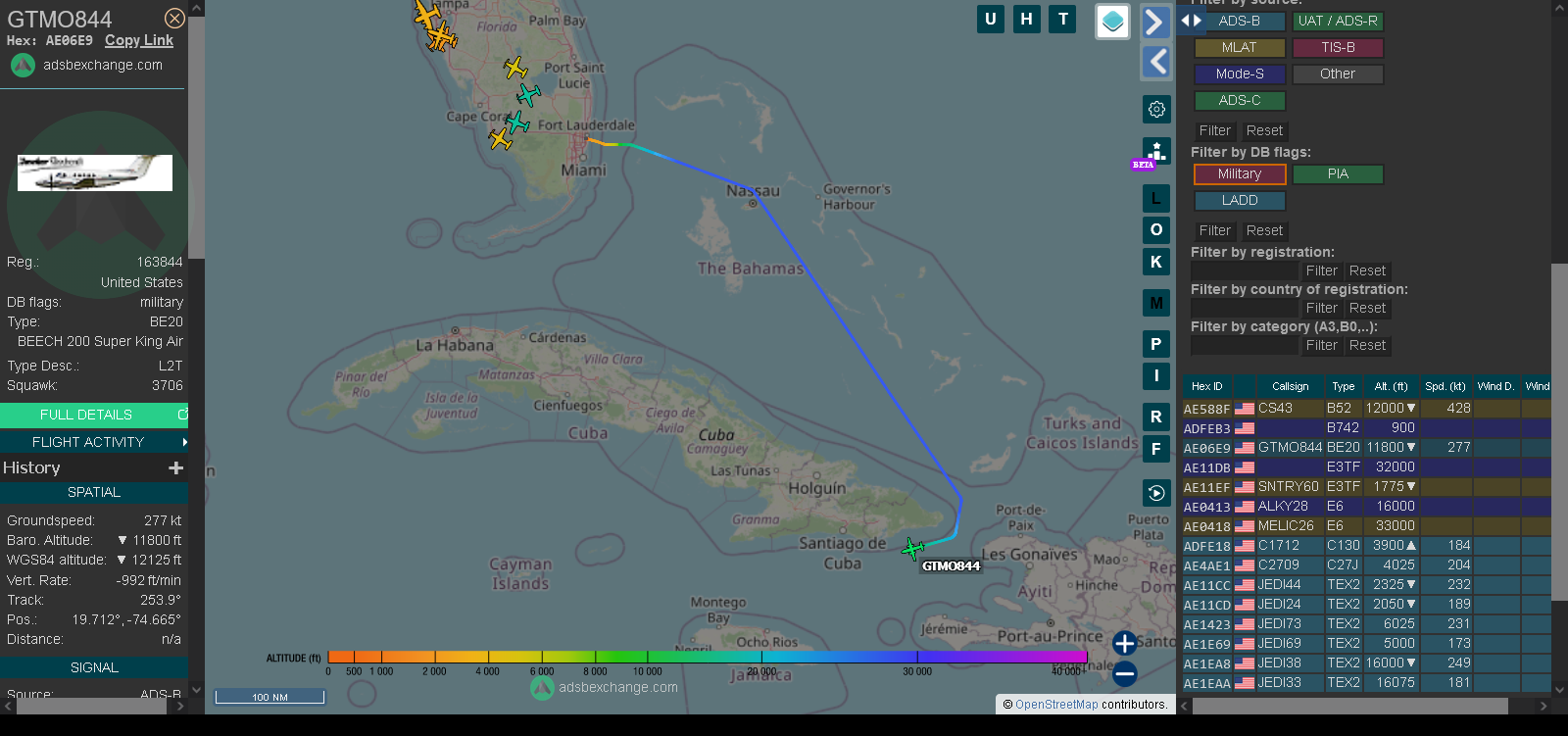Toggle the O map option button
This screenshot has height=736, width=1568.
(x=1156, y=229)
